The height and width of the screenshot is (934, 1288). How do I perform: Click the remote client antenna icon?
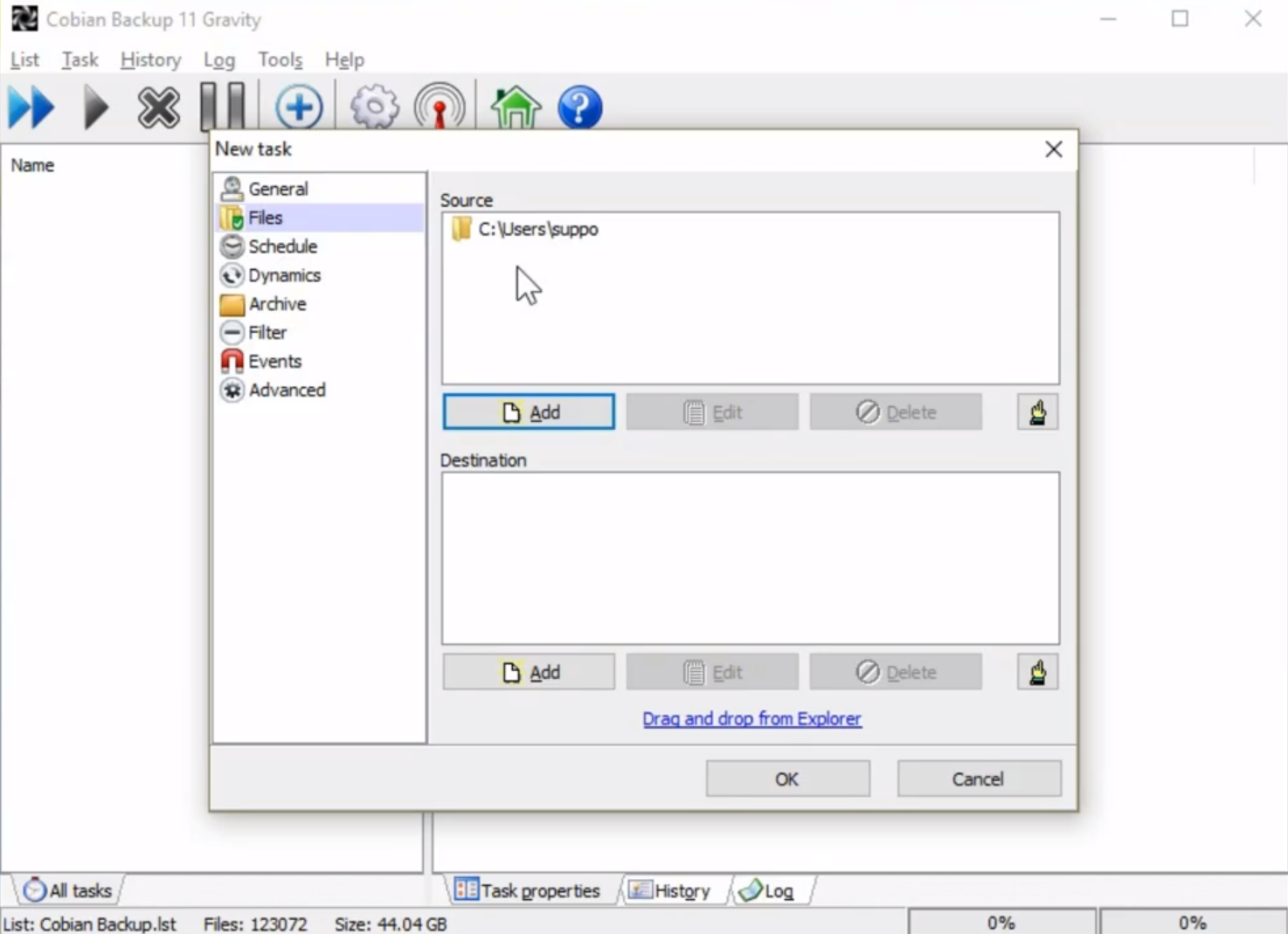[x=440, y=107]
